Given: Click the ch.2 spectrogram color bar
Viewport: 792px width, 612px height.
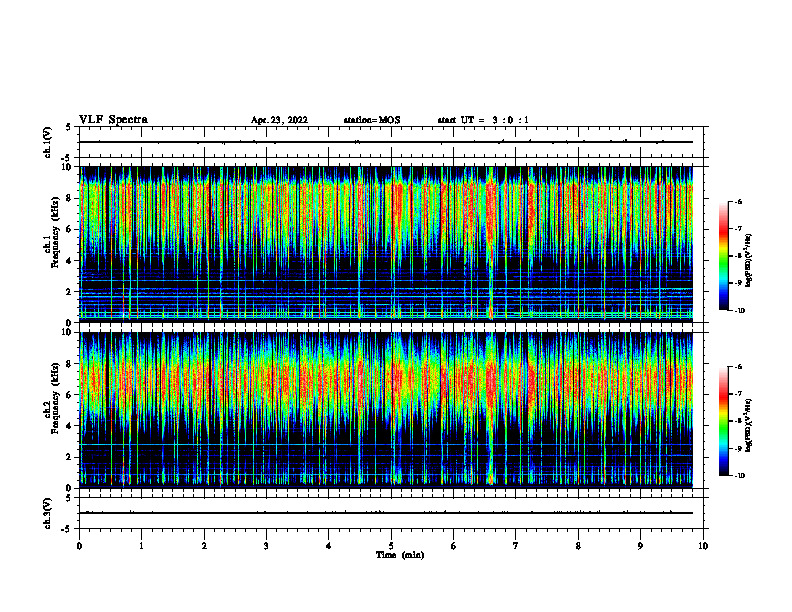Looking at the screenshot, I should [x=724, y=421].
